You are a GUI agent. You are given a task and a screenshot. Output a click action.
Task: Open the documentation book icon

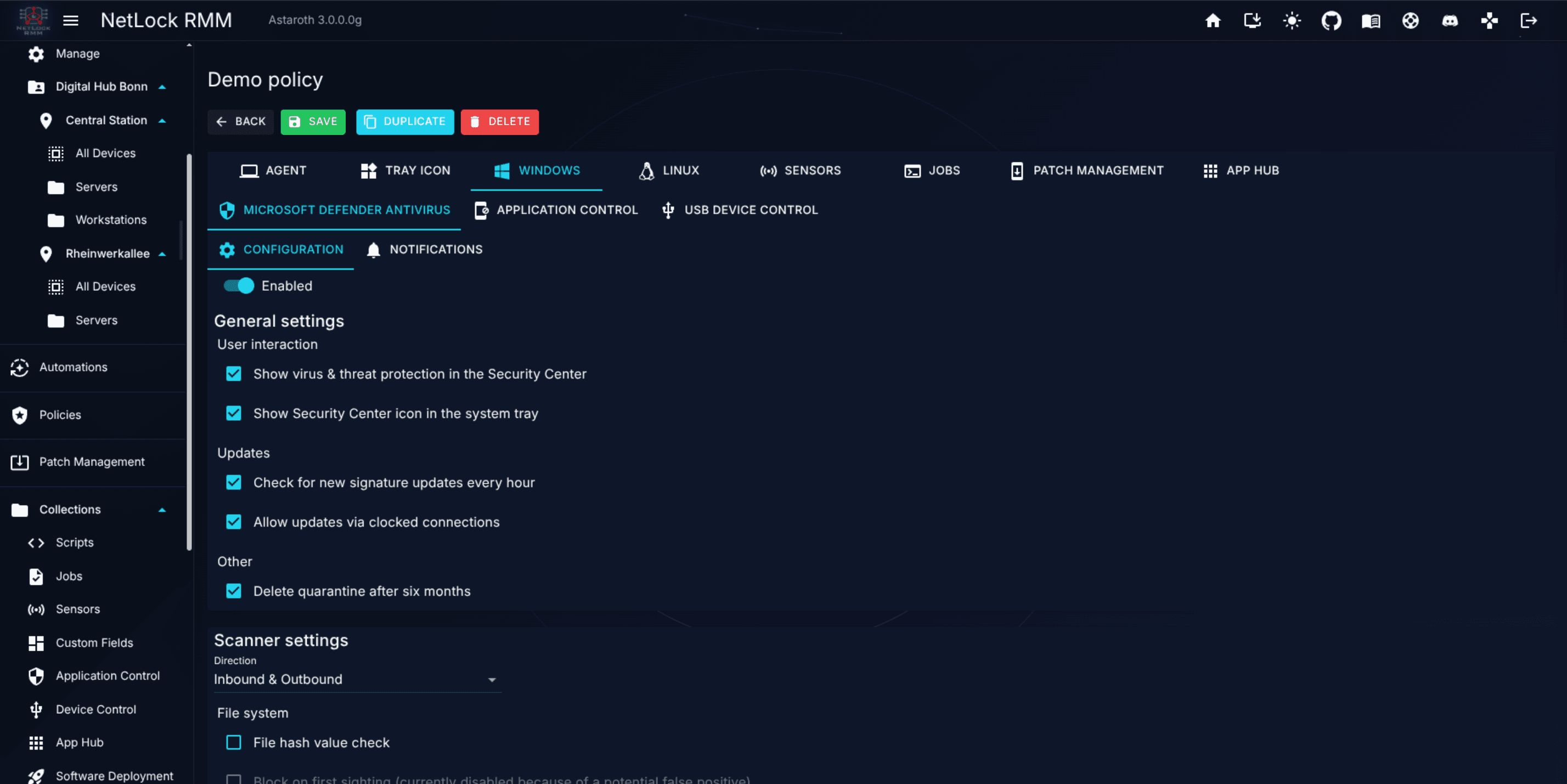click(1371, 21)
